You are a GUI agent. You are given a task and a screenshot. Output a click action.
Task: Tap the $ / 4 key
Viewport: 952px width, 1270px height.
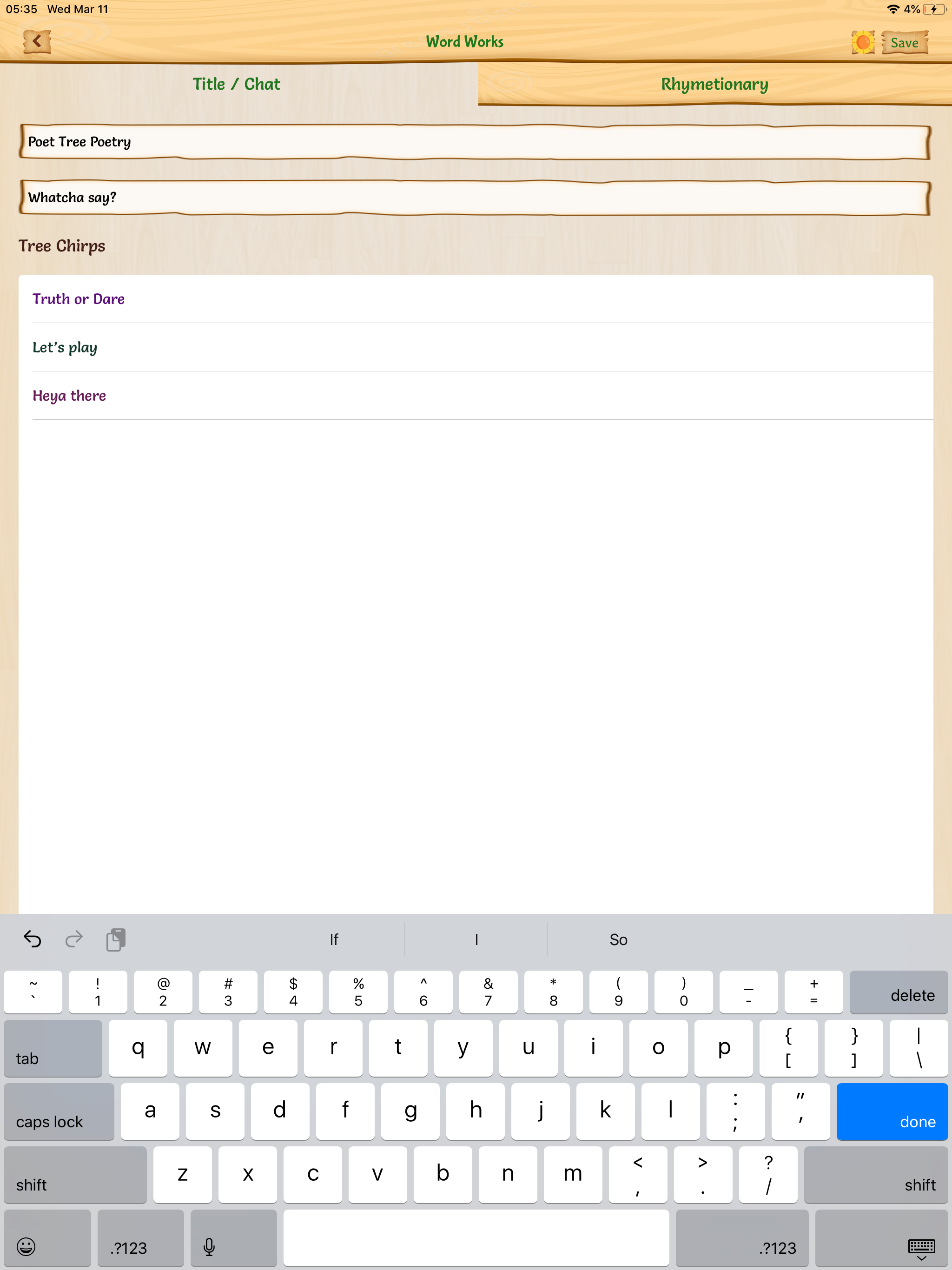(293, 992)
